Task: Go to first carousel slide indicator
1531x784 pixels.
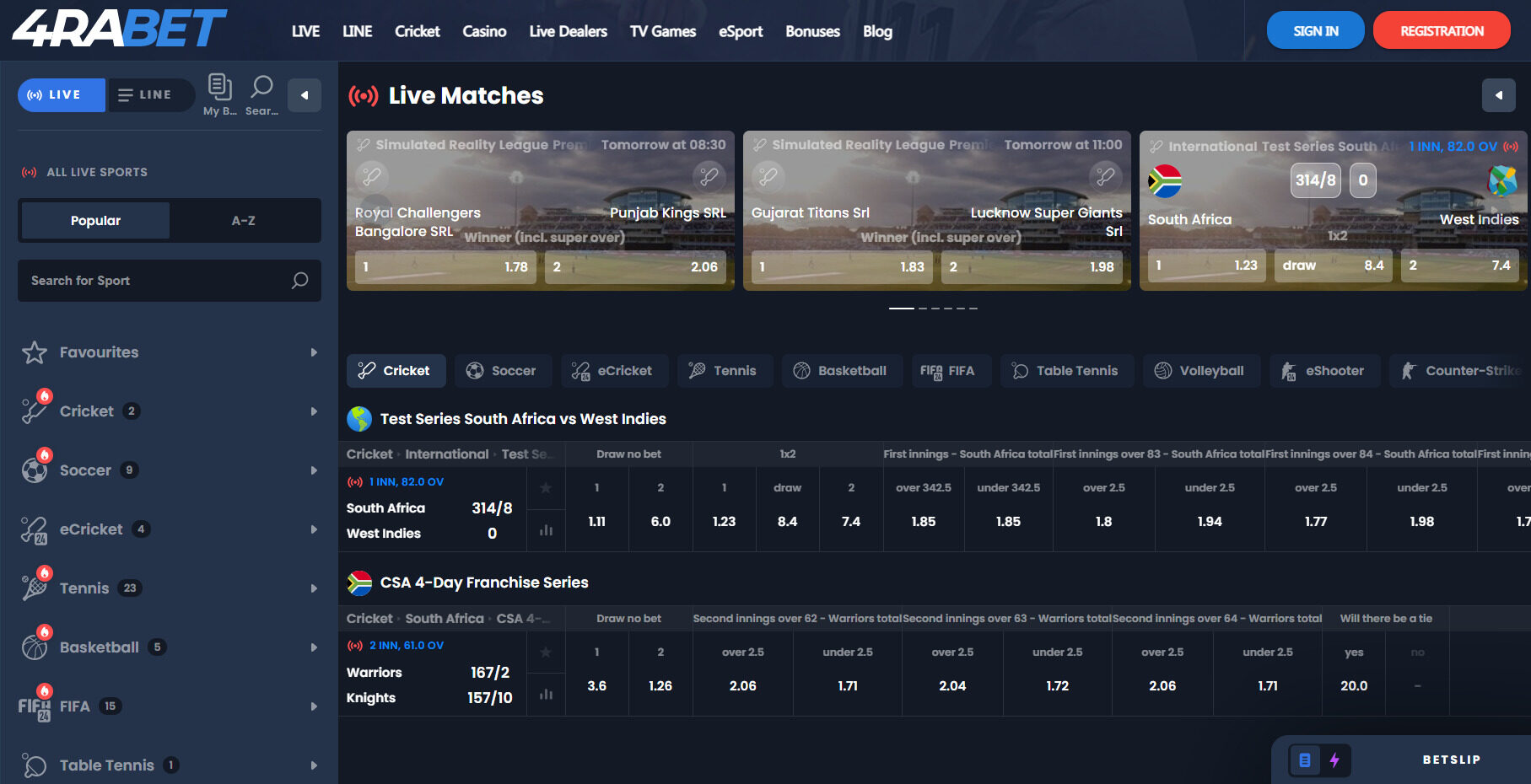Action: 902,309
